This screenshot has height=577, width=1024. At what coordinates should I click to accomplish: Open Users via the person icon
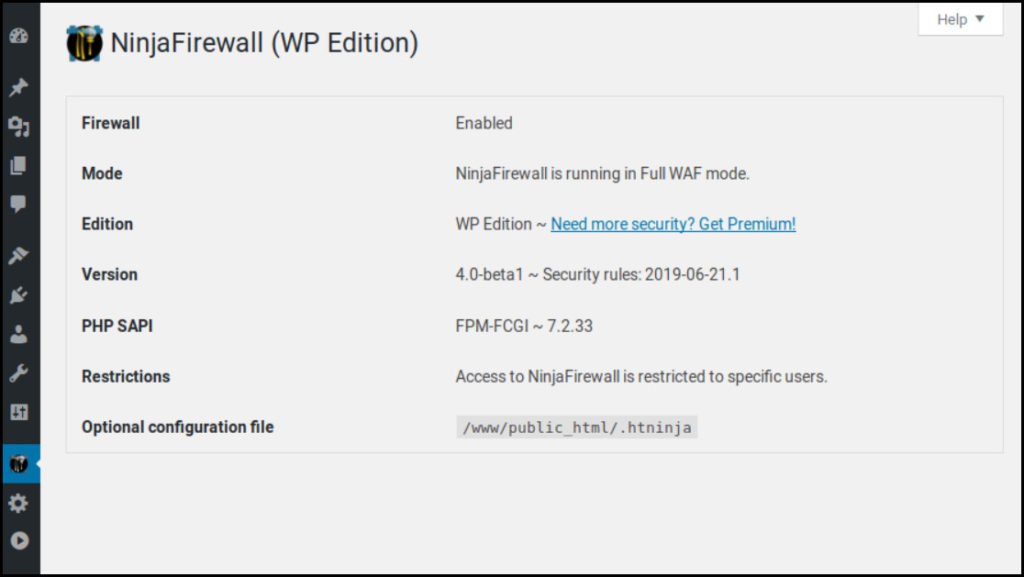[18, 335]
